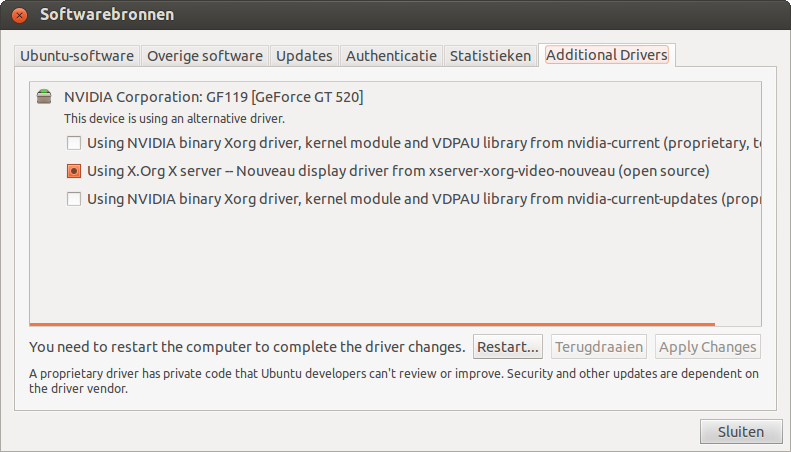The height and width of the screenshot is (452, 791).
Task: Switch to the Ubuntu-software tab
Action: point(78,56)
